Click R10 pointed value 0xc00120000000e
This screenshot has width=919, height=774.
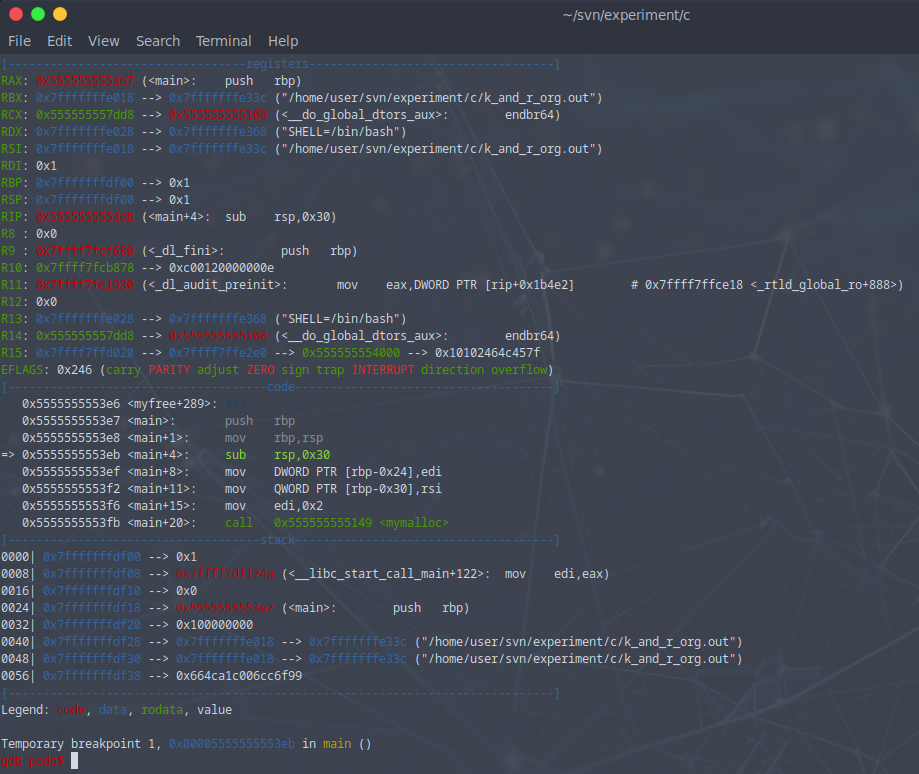click(x=222, y=268)
